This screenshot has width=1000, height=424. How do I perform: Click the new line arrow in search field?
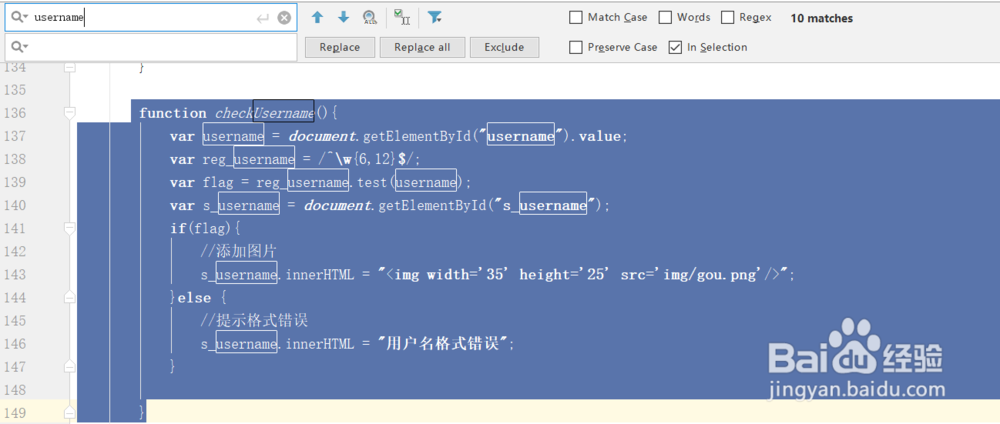click(262, 18)
